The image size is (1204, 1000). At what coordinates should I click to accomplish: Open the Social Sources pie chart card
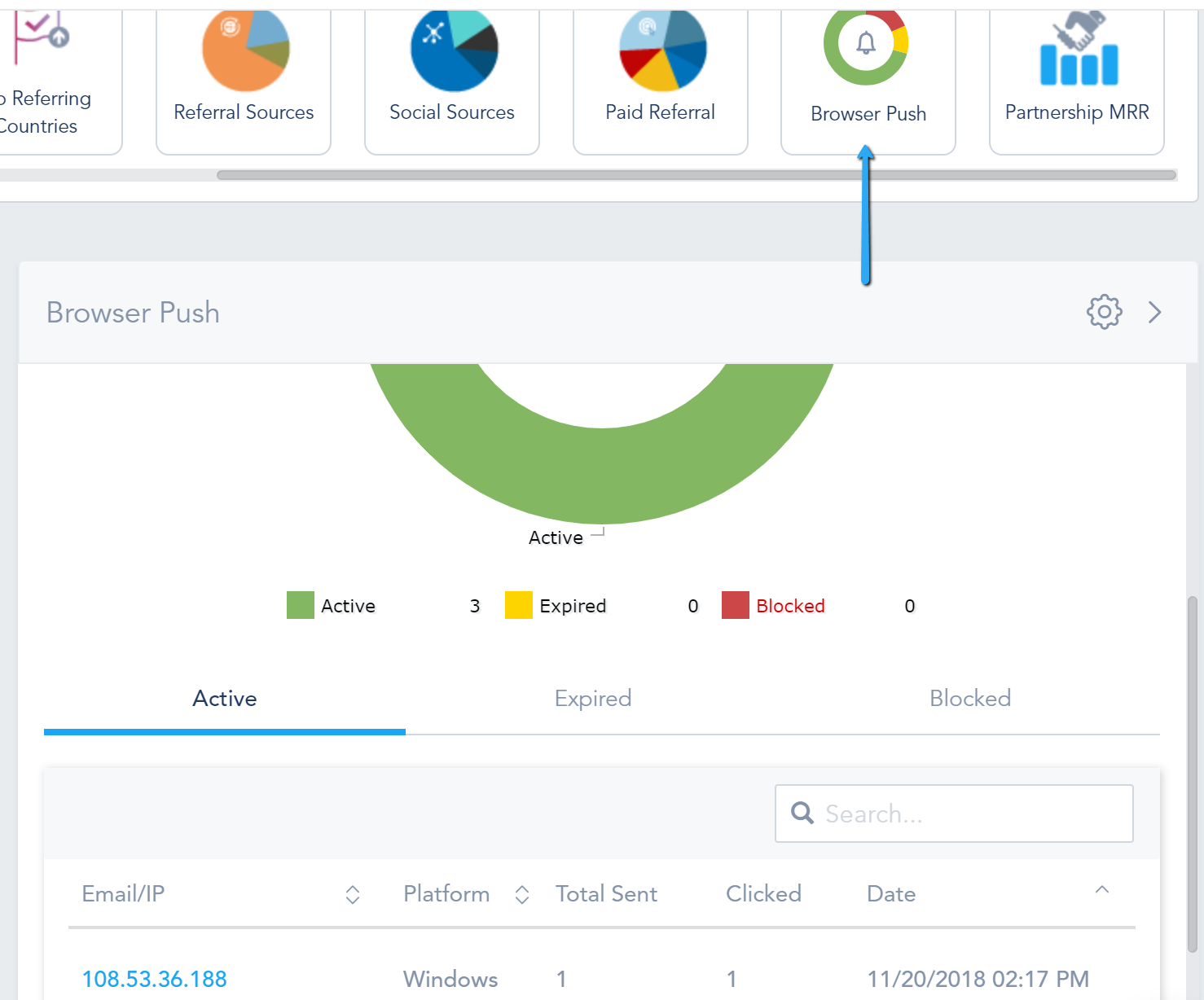point(452,80)
